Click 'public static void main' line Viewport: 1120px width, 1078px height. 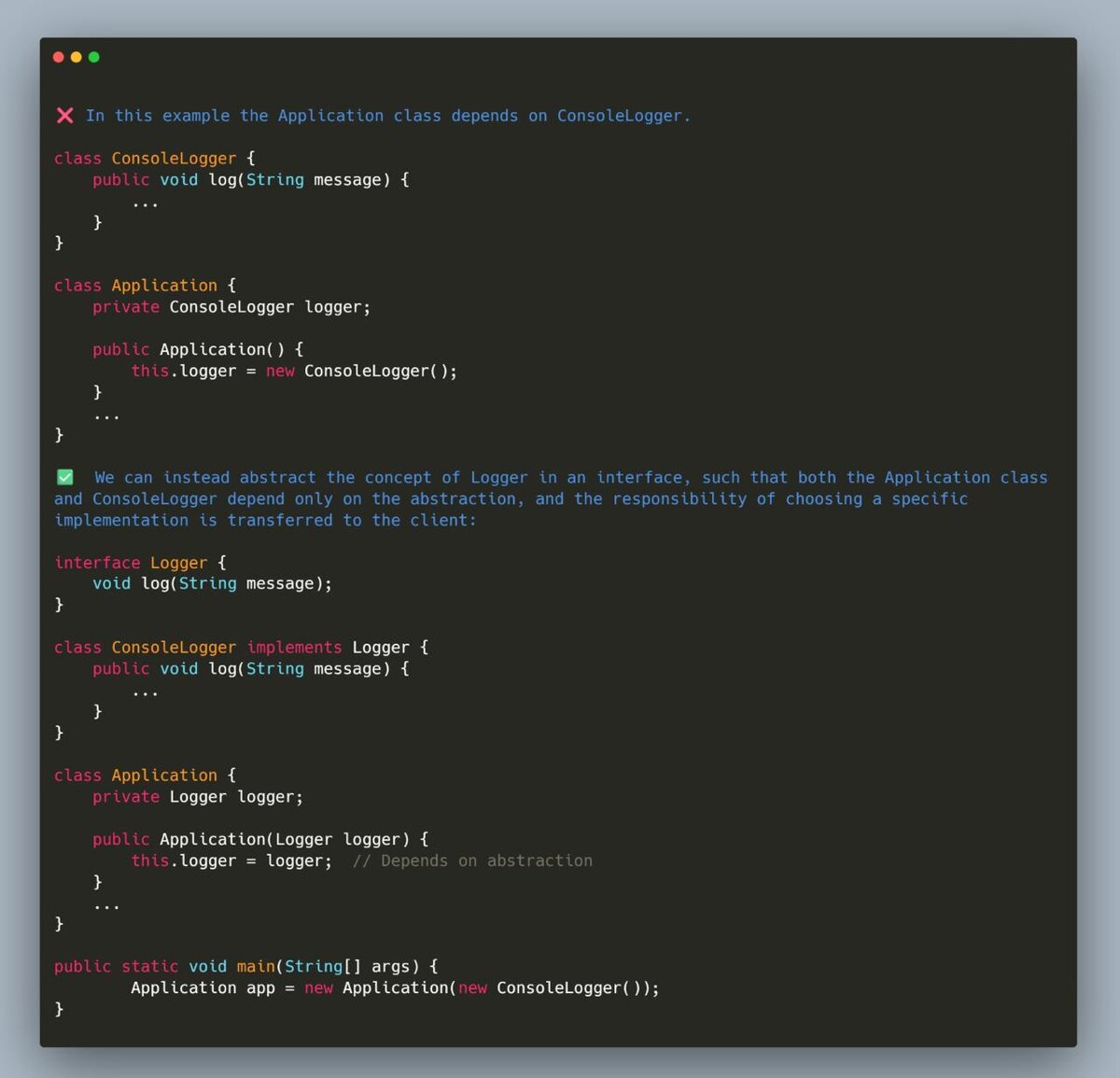246,966
